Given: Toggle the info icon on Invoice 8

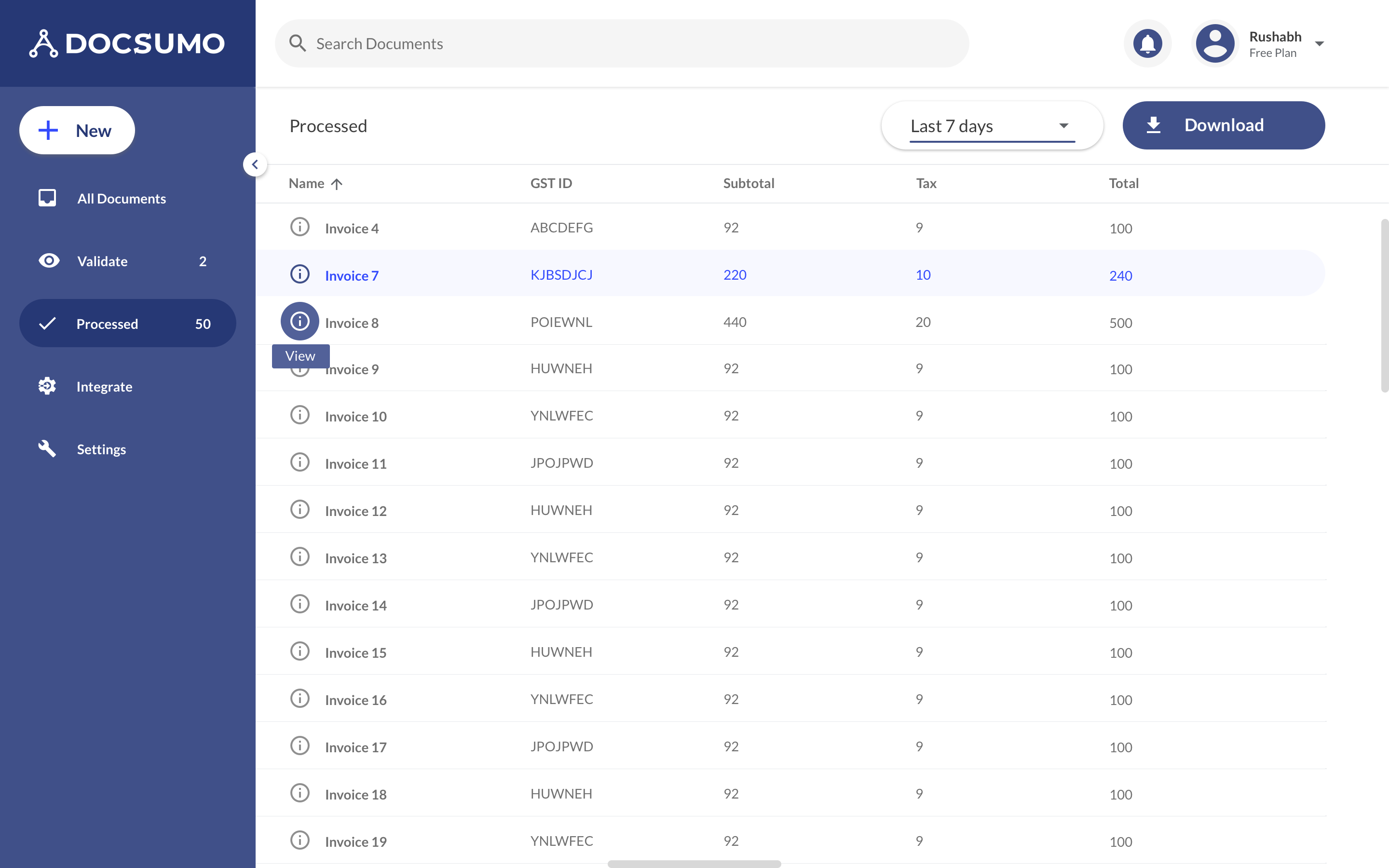Looking at the screenshot, I should point(299,321).
